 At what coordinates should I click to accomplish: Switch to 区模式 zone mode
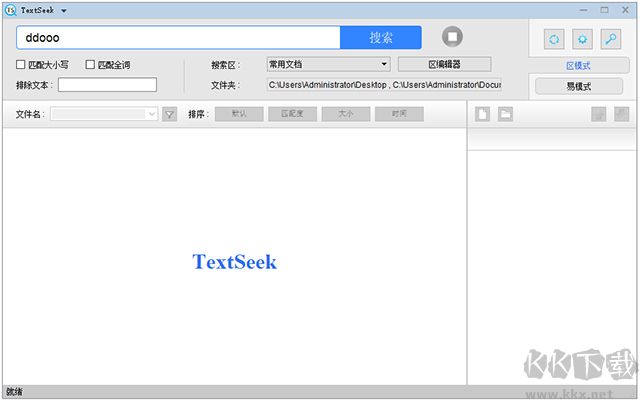[578, 66]
